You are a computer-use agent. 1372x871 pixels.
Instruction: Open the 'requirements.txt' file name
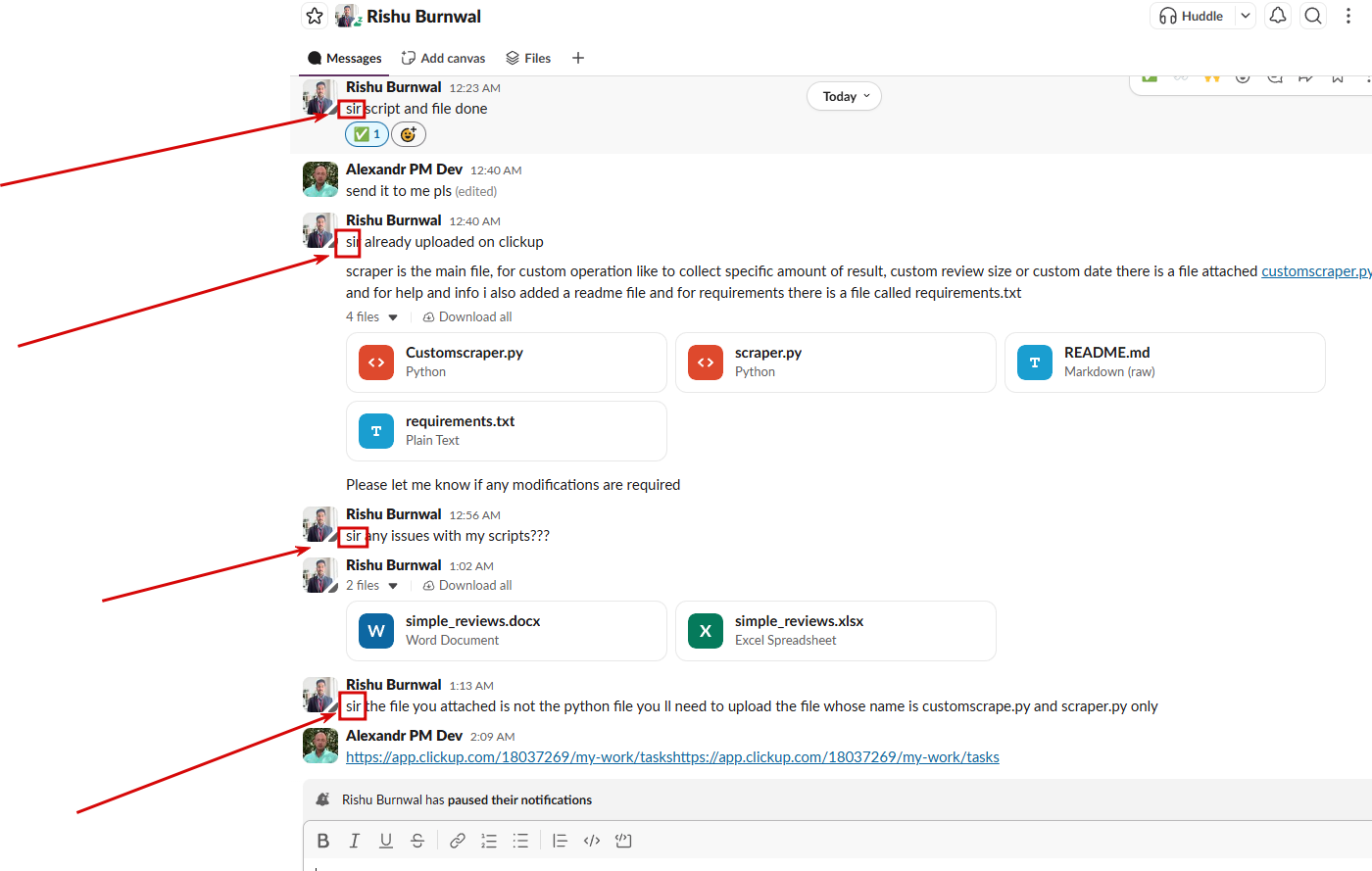tap(461, 421)
